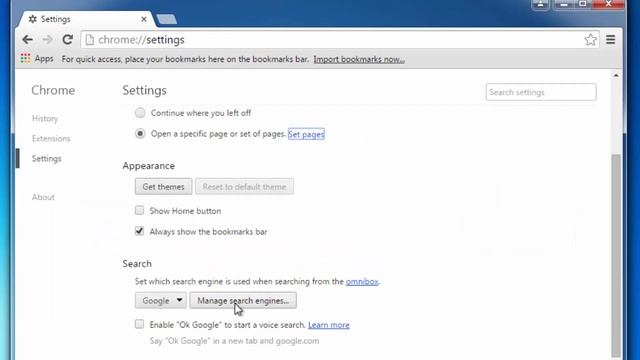
Task: Open a new tab
Action: coord(167,19)
